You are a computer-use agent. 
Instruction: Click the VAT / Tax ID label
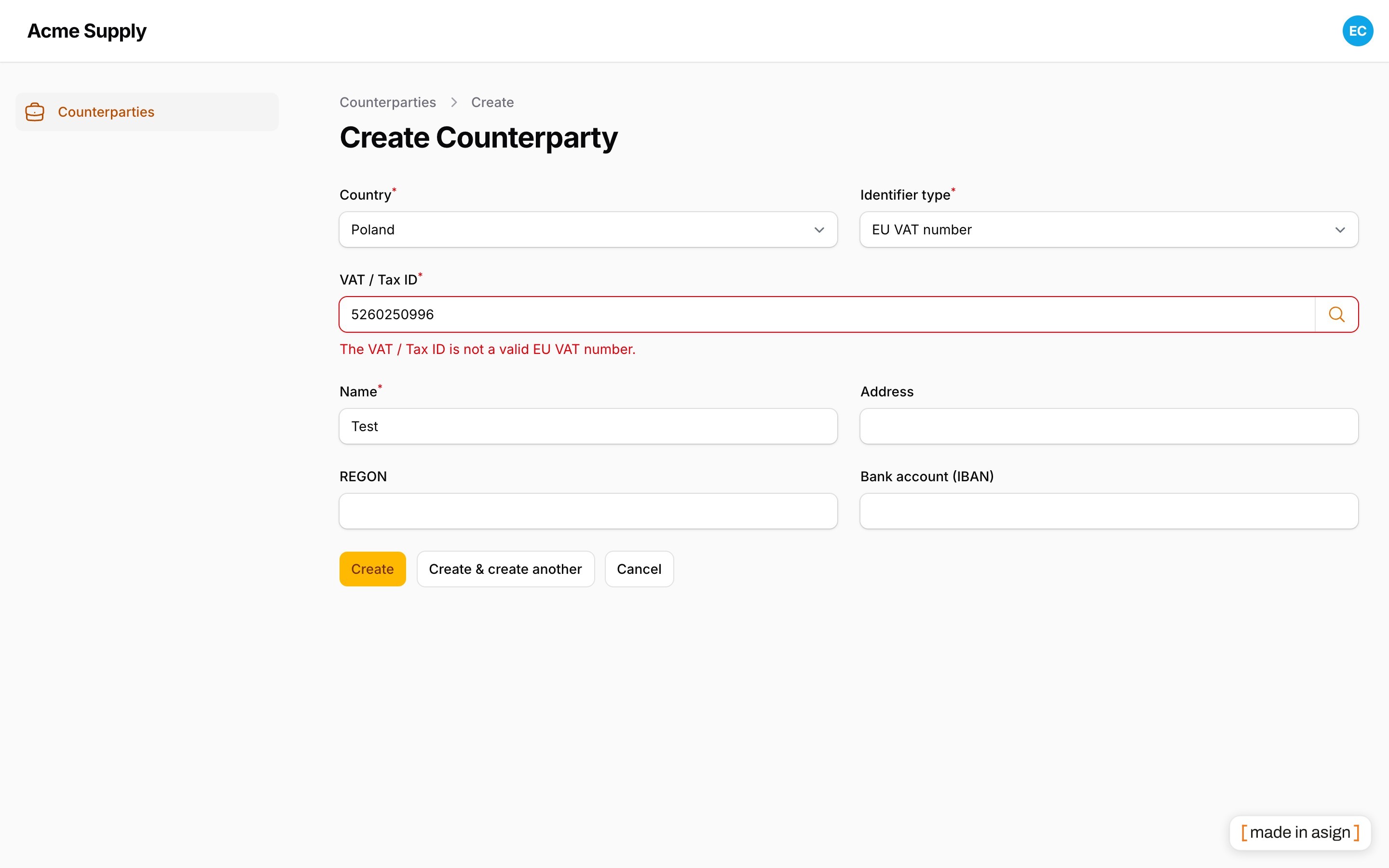(378, 280)
